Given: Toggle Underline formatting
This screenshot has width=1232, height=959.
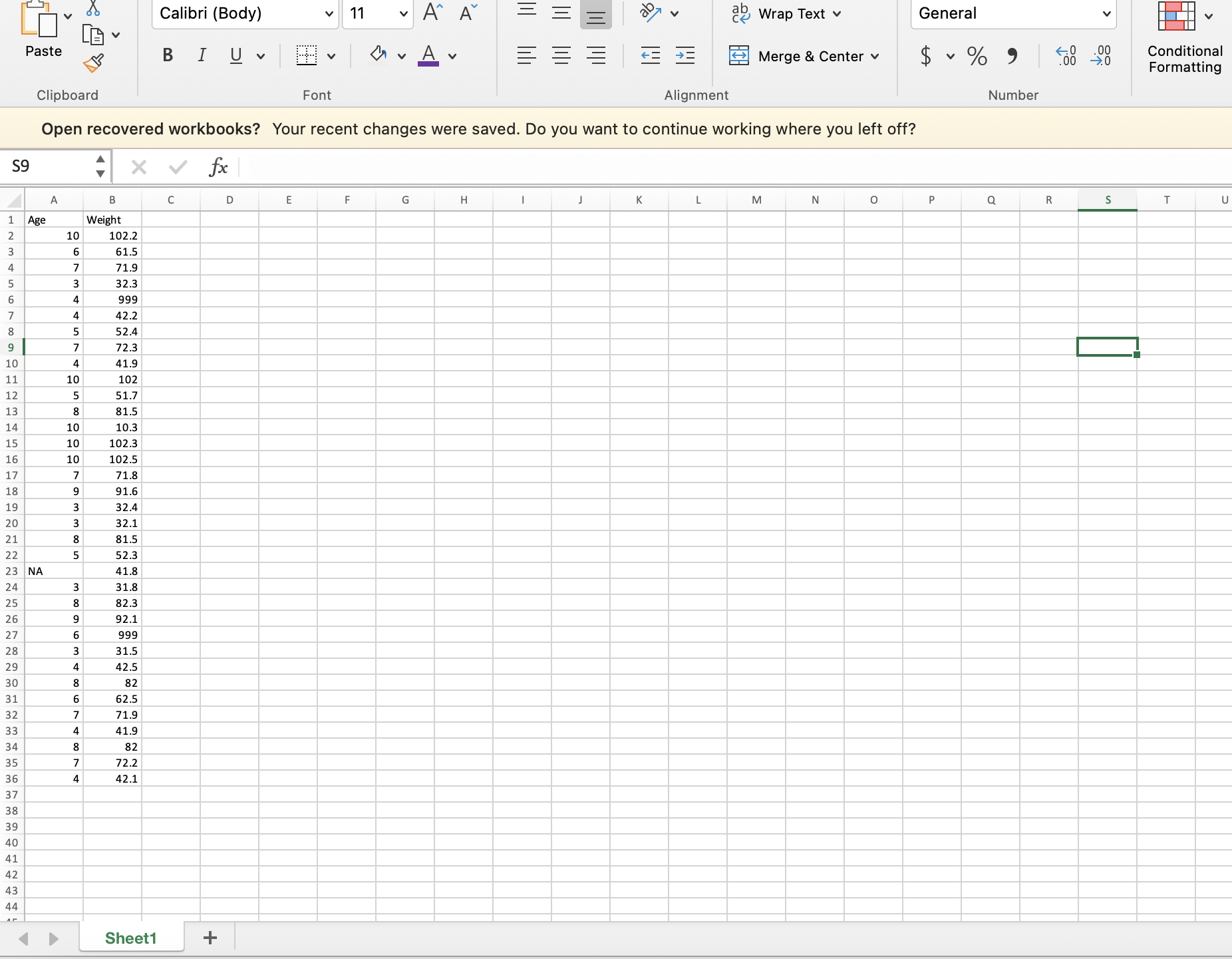Looking at the screenshot, I should click(236, 55).
